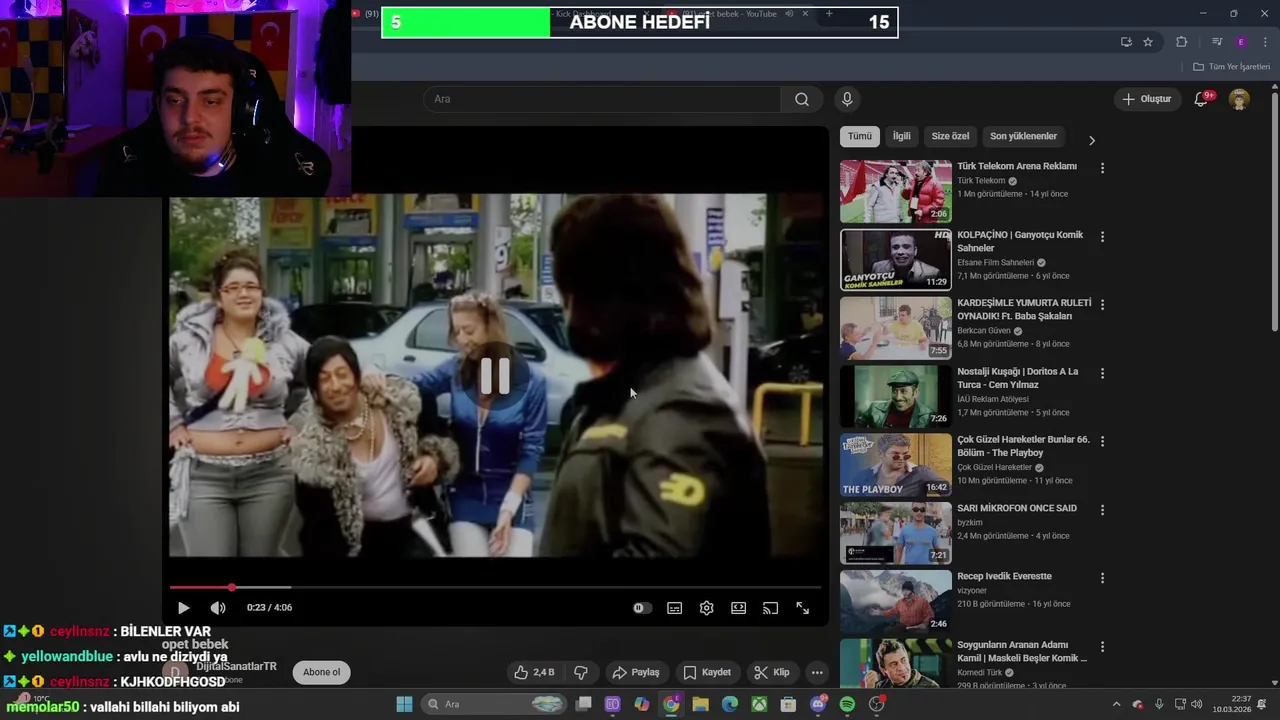Open File Explorer from the taskbar

(701, 704)
